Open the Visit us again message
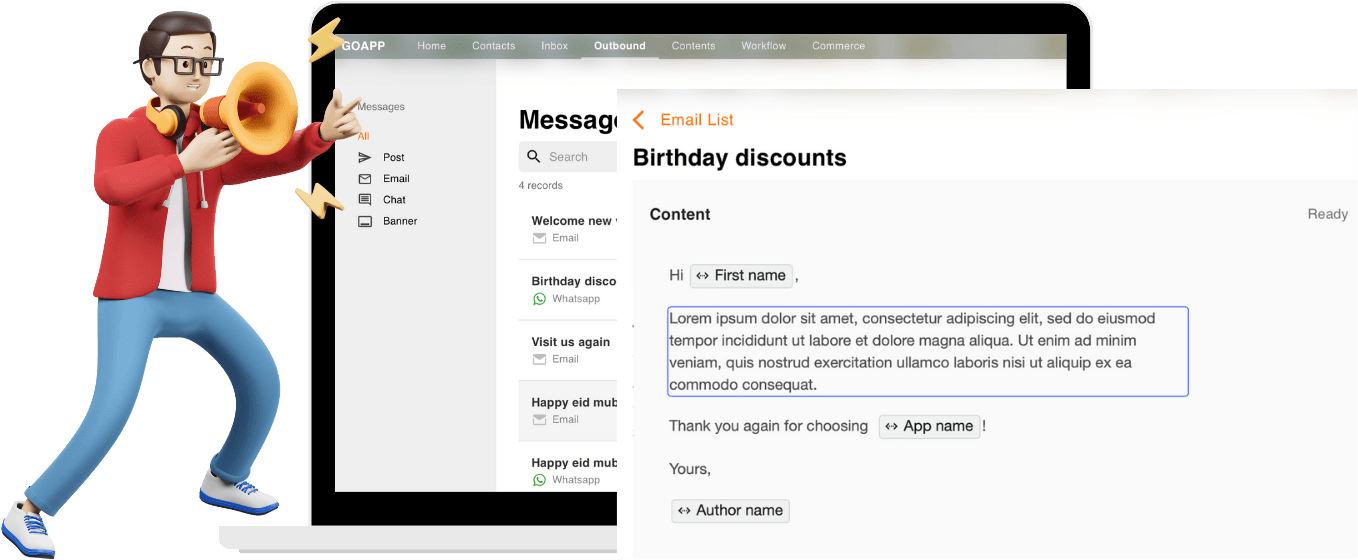 (x=568, y=350)
